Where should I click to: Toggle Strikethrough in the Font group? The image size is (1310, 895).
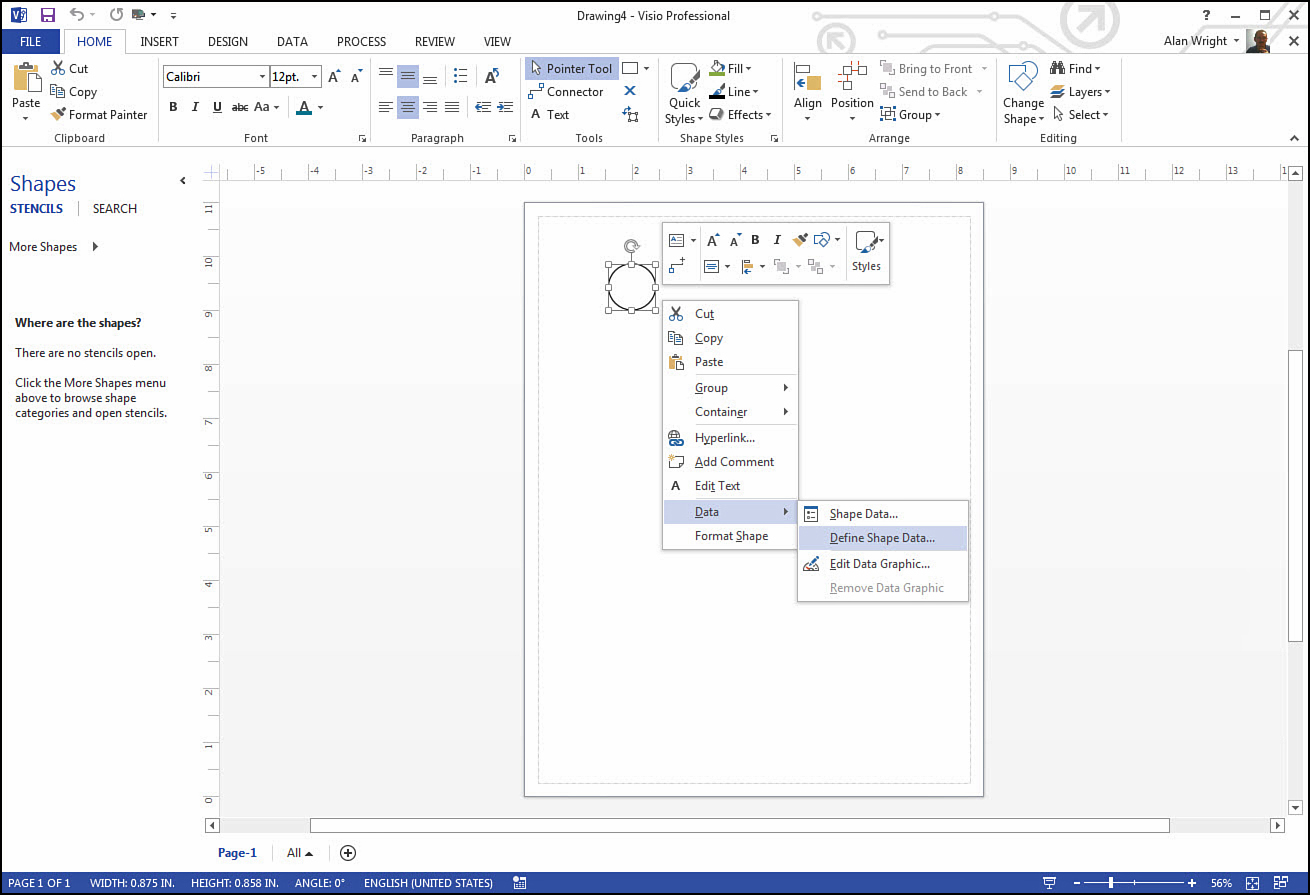(240, 107)
